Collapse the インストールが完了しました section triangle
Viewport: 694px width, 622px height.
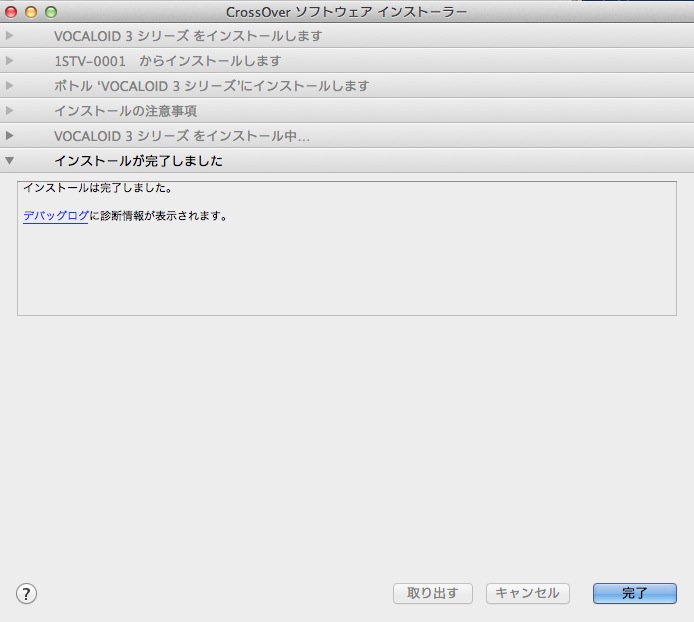(9, 160)
